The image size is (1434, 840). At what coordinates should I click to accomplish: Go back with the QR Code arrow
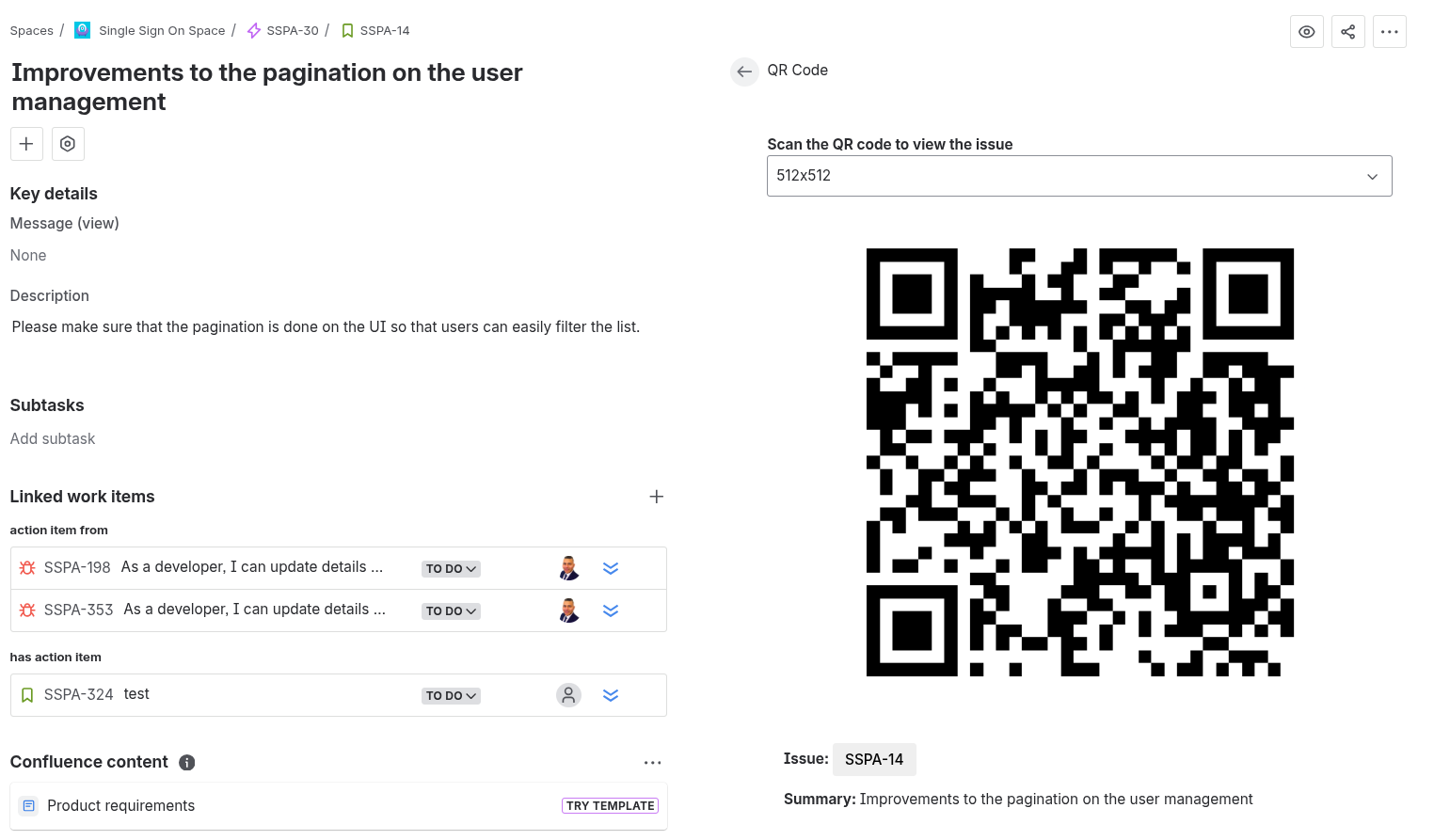click(x=744, y=71)
